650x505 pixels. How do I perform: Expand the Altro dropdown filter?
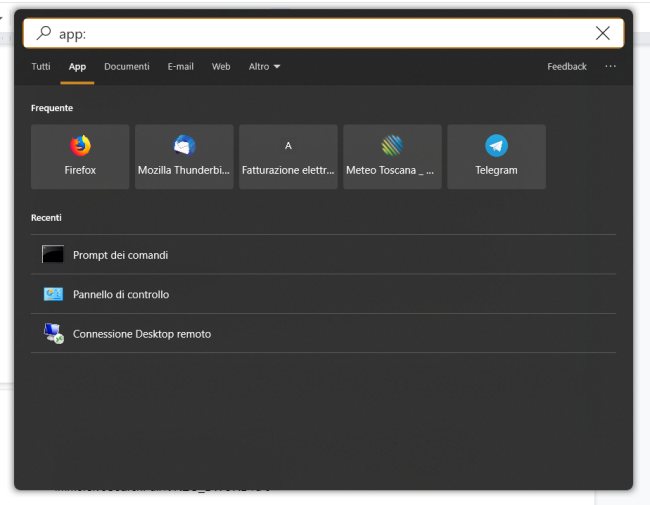click(264, 67)
